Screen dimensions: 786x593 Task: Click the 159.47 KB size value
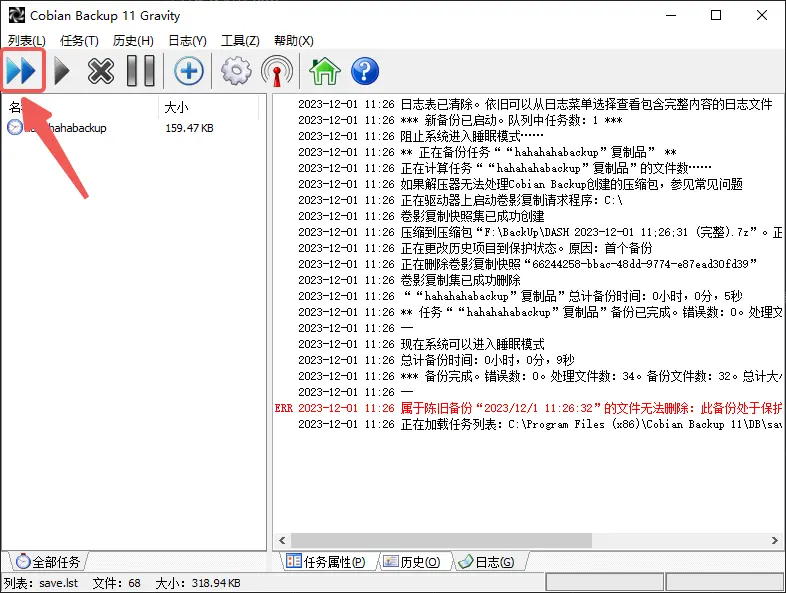189,128
